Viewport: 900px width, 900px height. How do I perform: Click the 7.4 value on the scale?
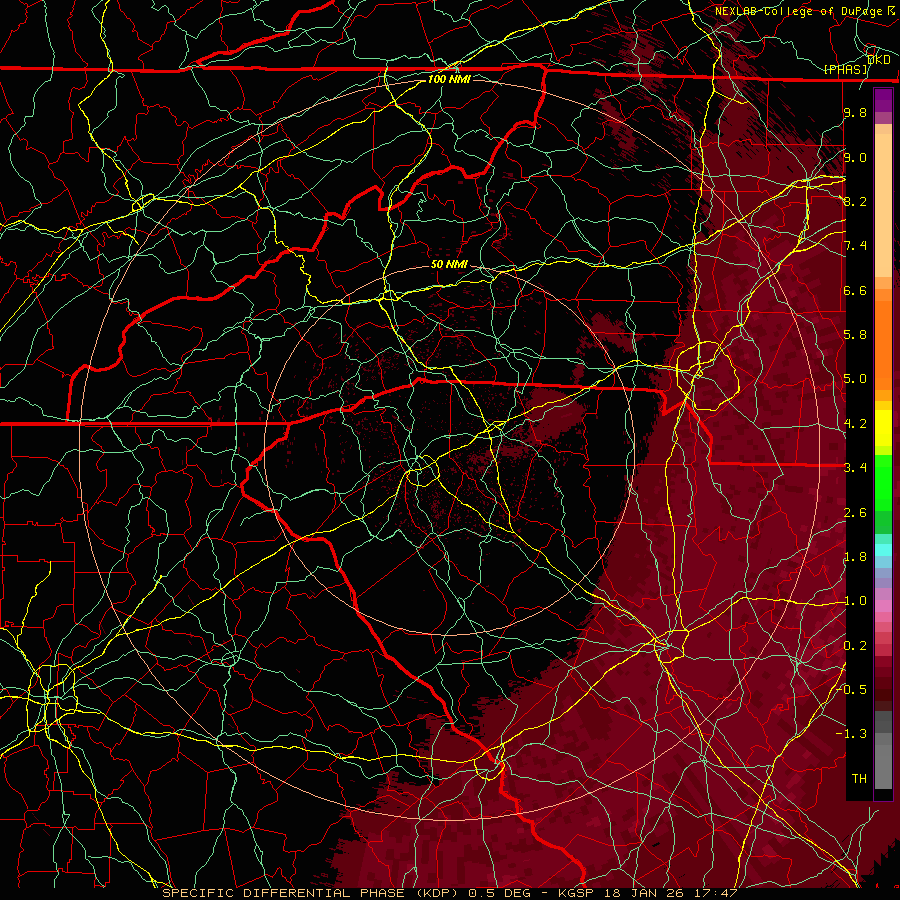pos(855,246)
